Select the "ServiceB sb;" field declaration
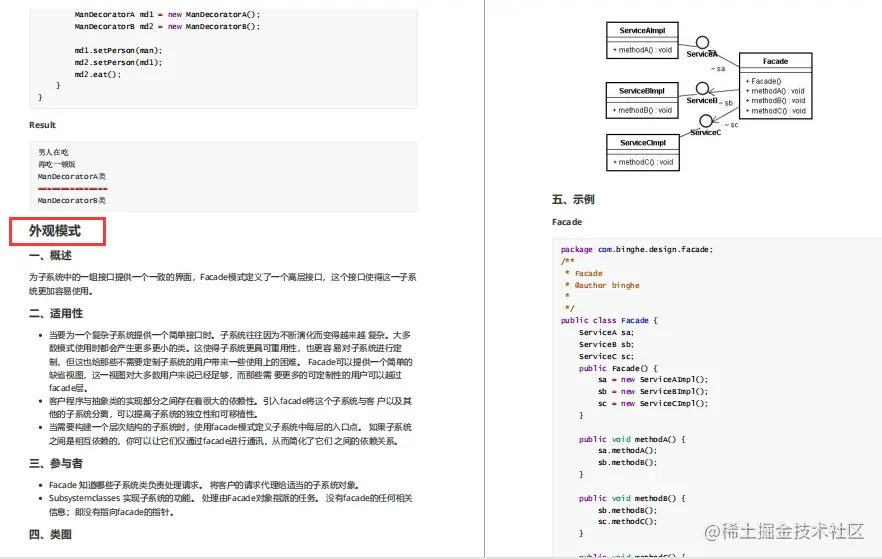 [606, 344]
